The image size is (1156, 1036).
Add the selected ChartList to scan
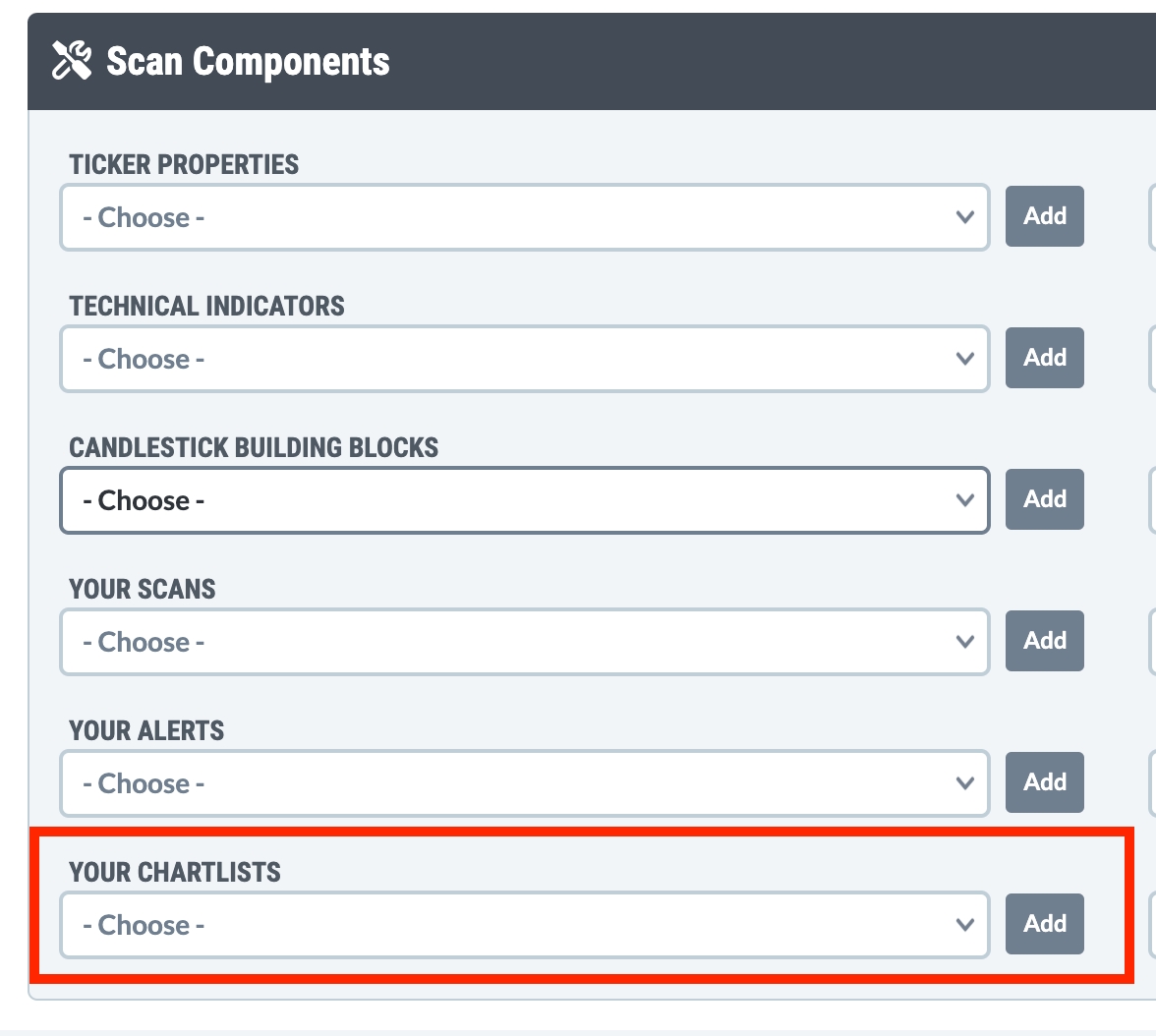point(1044,924)
